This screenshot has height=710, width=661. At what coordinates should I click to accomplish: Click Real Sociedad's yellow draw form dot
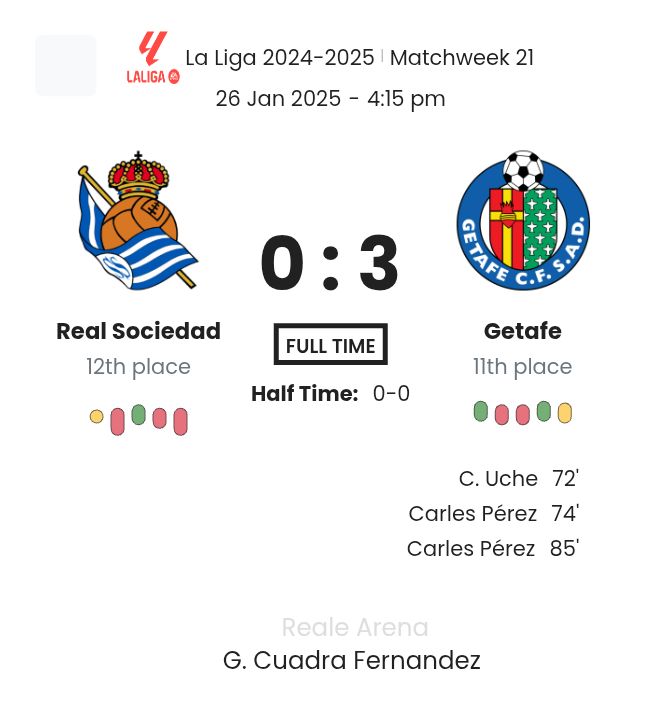pos(96,416)
